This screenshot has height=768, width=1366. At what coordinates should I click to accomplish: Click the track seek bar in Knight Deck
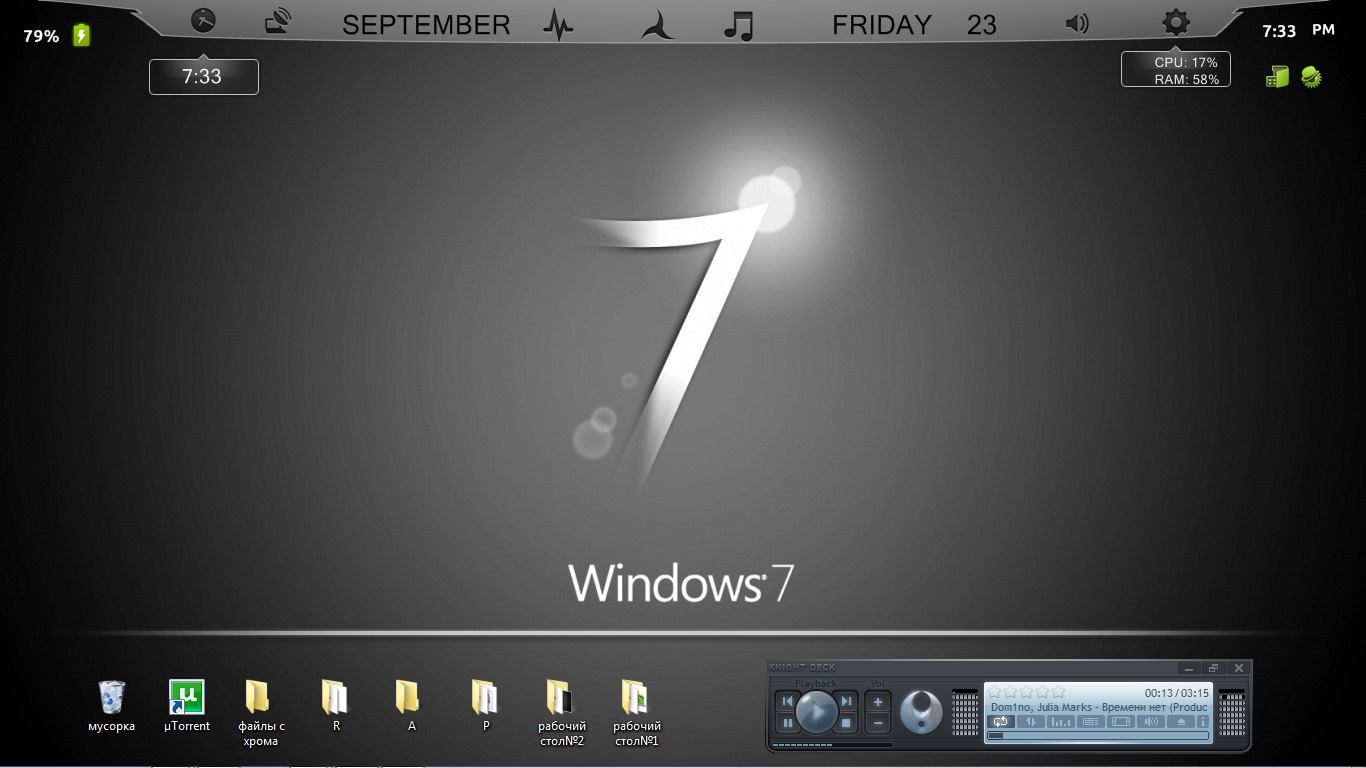1098,736
